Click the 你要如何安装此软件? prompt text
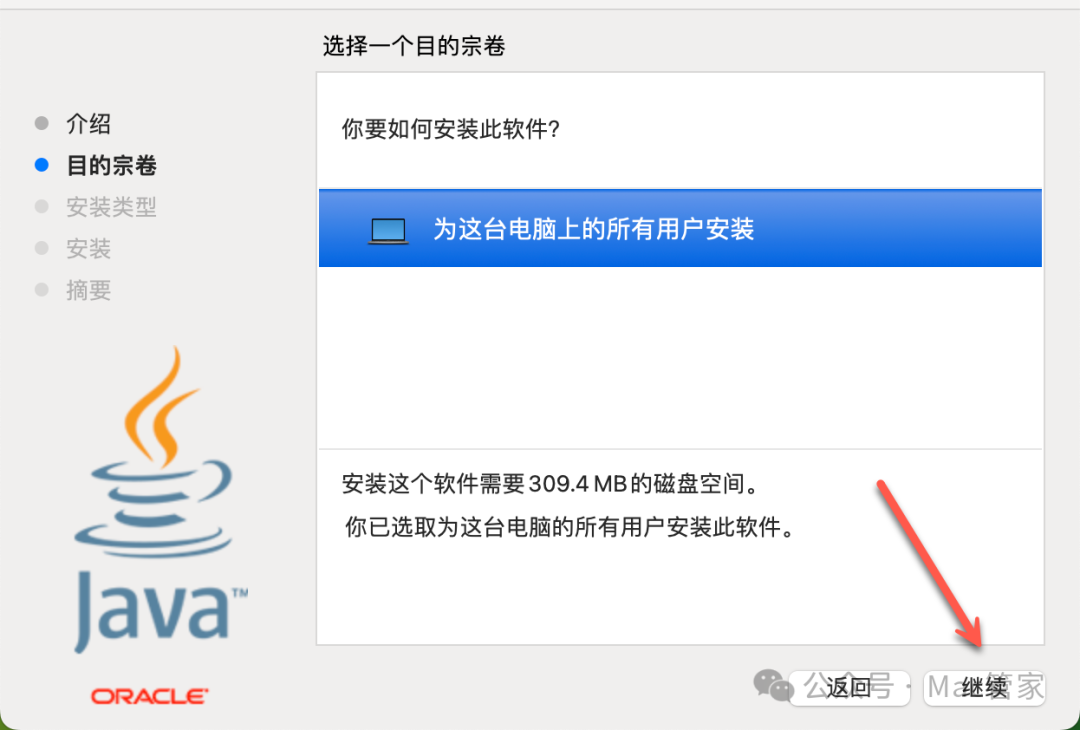Screen dimensions: 1080x730 pos(450,129)
